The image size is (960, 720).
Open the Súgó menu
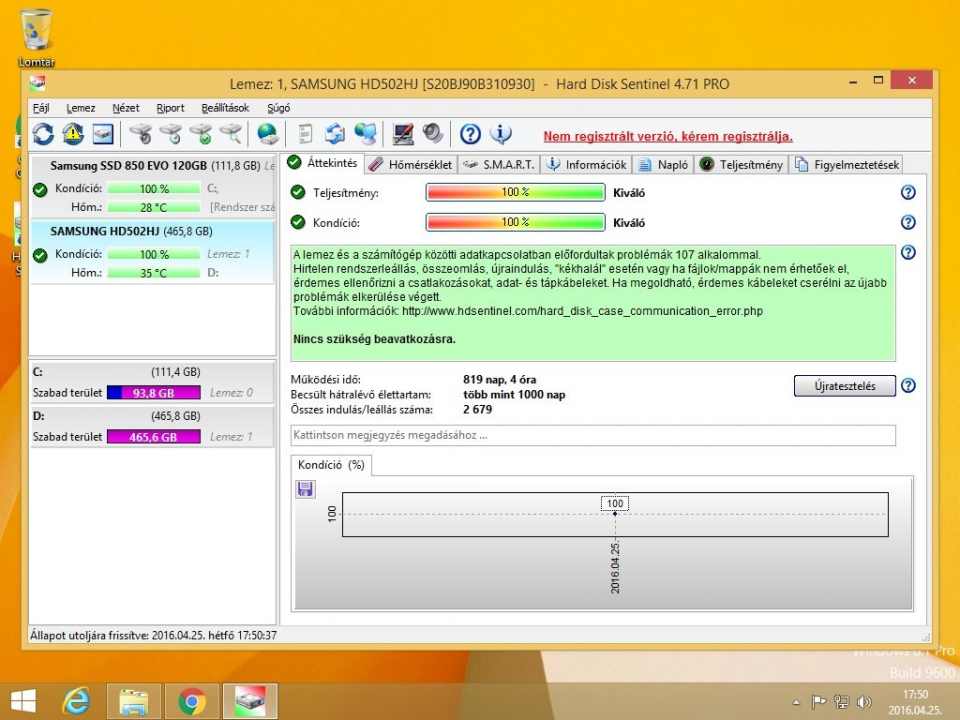click(x=279, y=108)
